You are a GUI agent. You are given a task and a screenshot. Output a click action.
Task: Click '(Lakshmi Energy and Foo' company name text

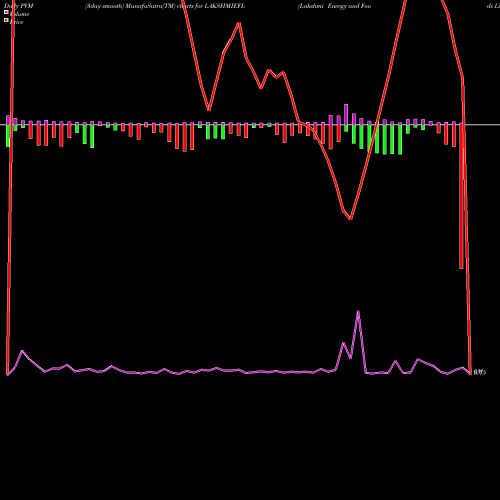point(334,6)
